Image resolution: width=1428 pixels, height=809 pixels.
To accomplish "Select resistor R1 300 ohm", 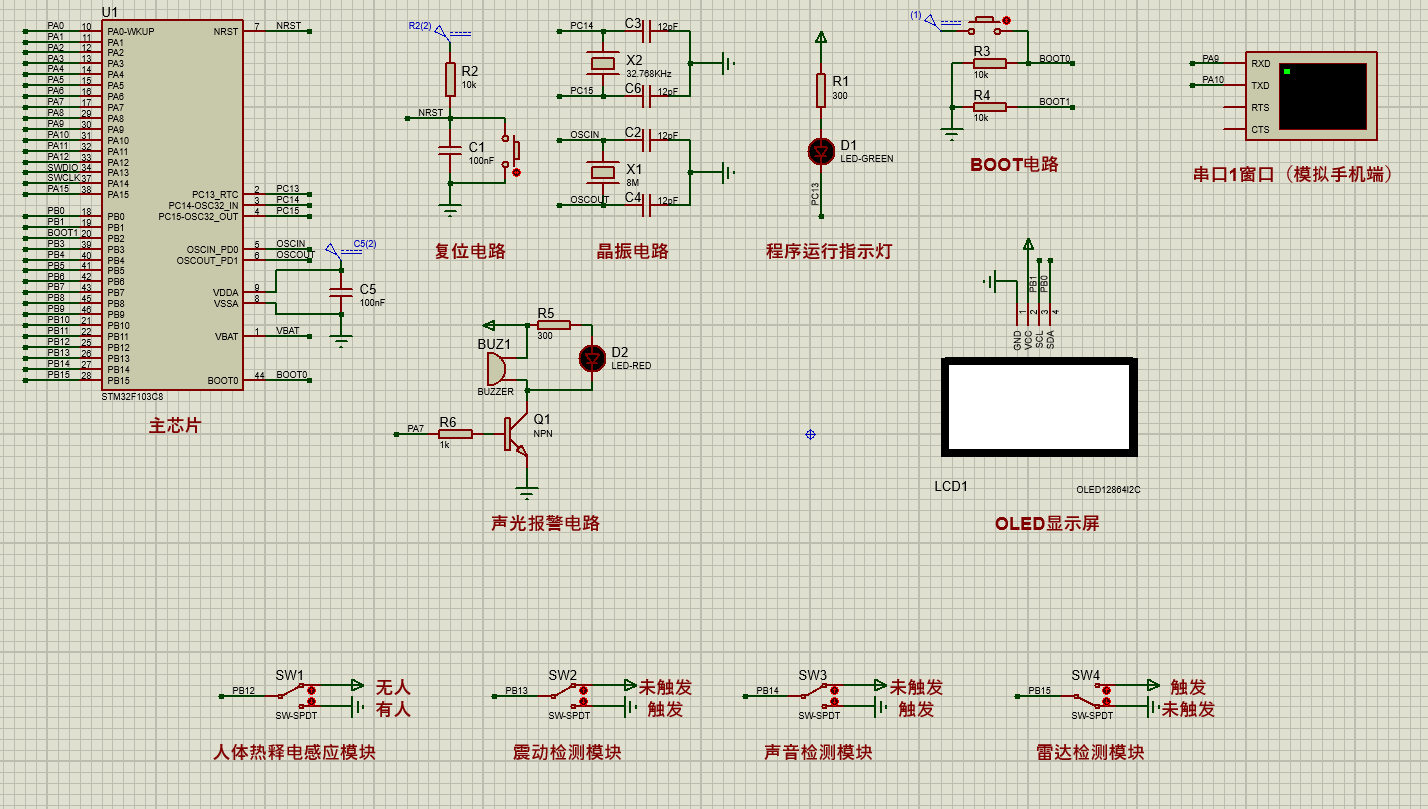I will click(821, 90).
